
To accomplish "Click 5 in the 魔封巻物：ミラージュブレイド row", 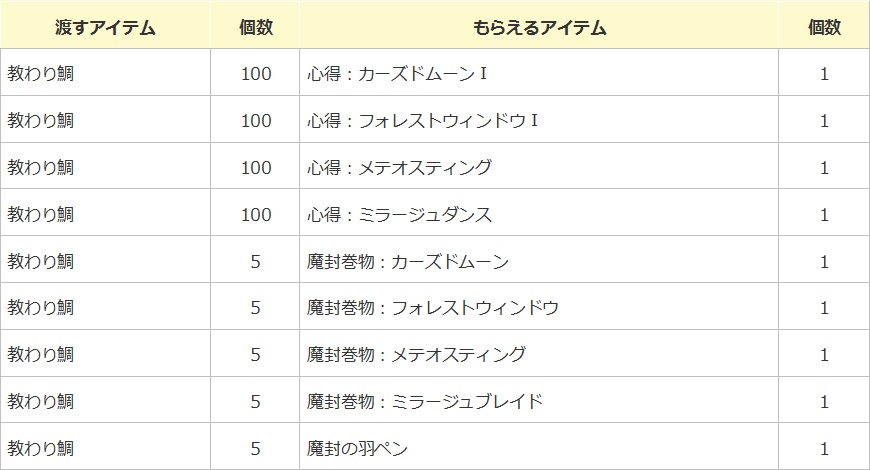I will click(x=256, y=402).
